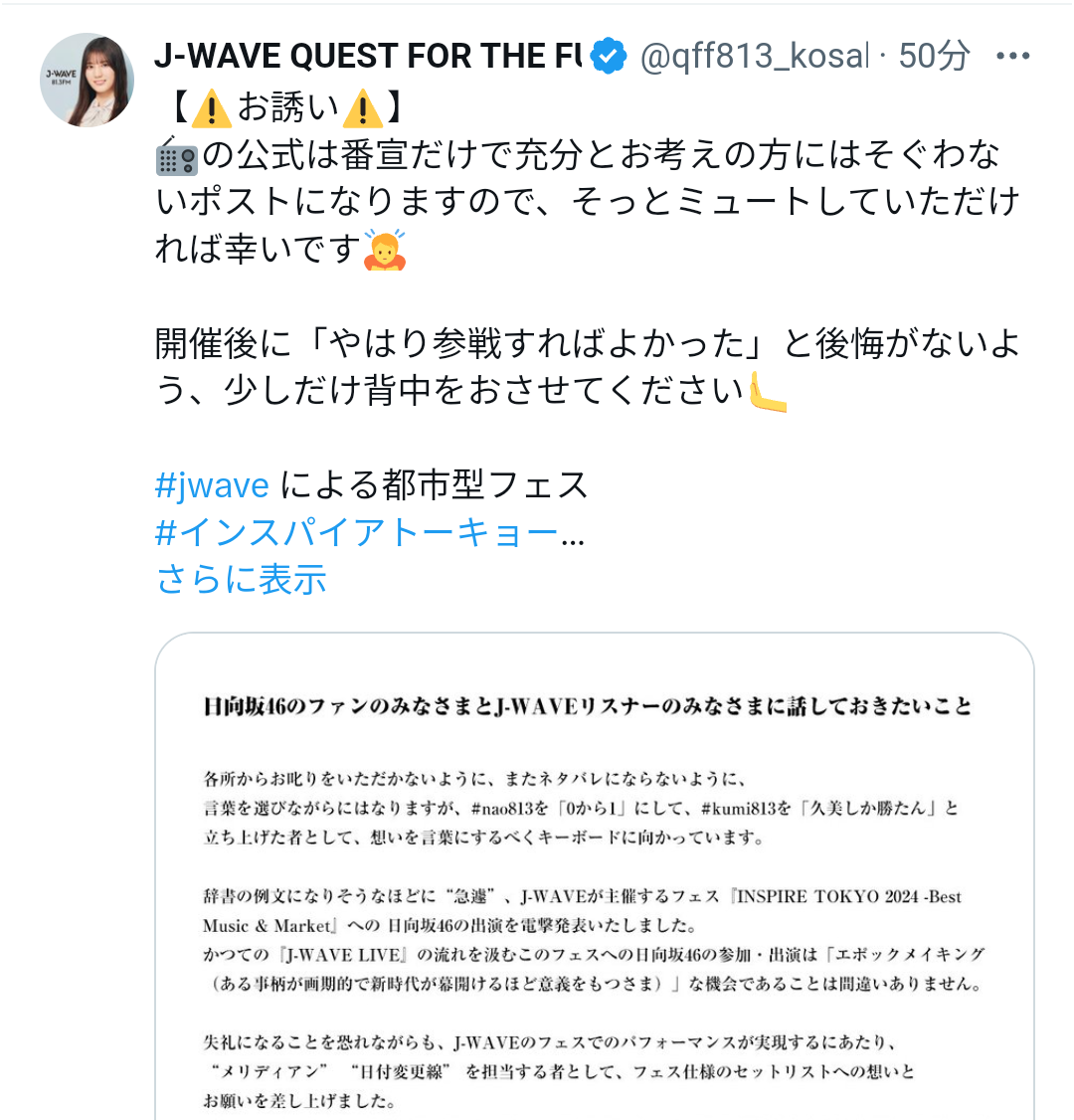The image size is (1074, 1120).
Task: Click the first warning sign emoji before お誘い
Action: [212, 108]
